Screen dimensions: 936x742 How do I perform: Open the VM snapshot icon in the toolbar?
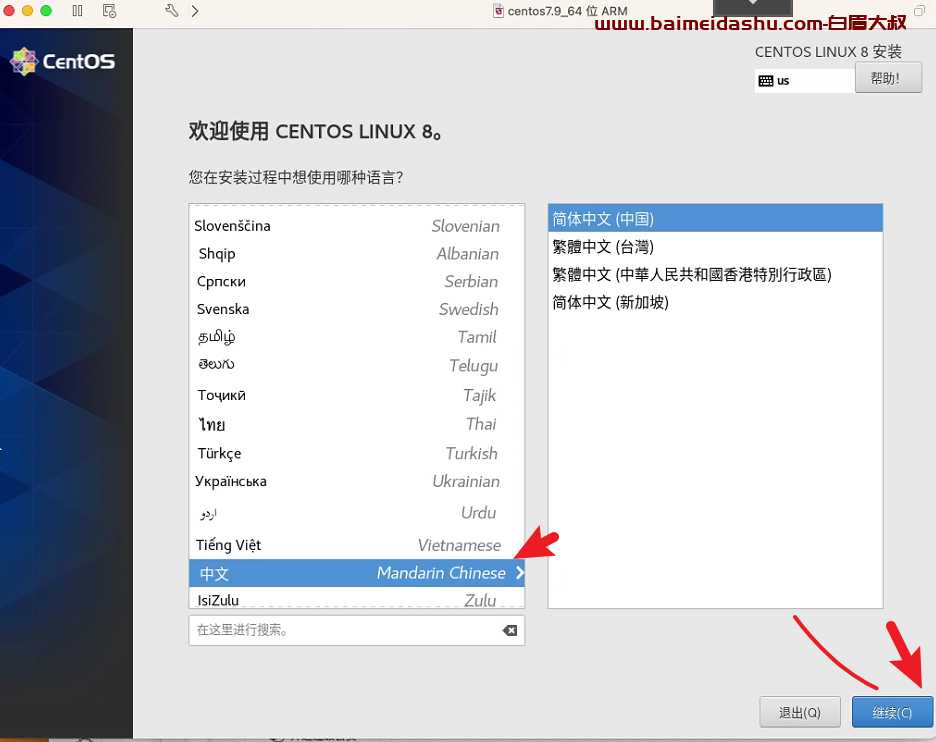(x=109, y=11)
